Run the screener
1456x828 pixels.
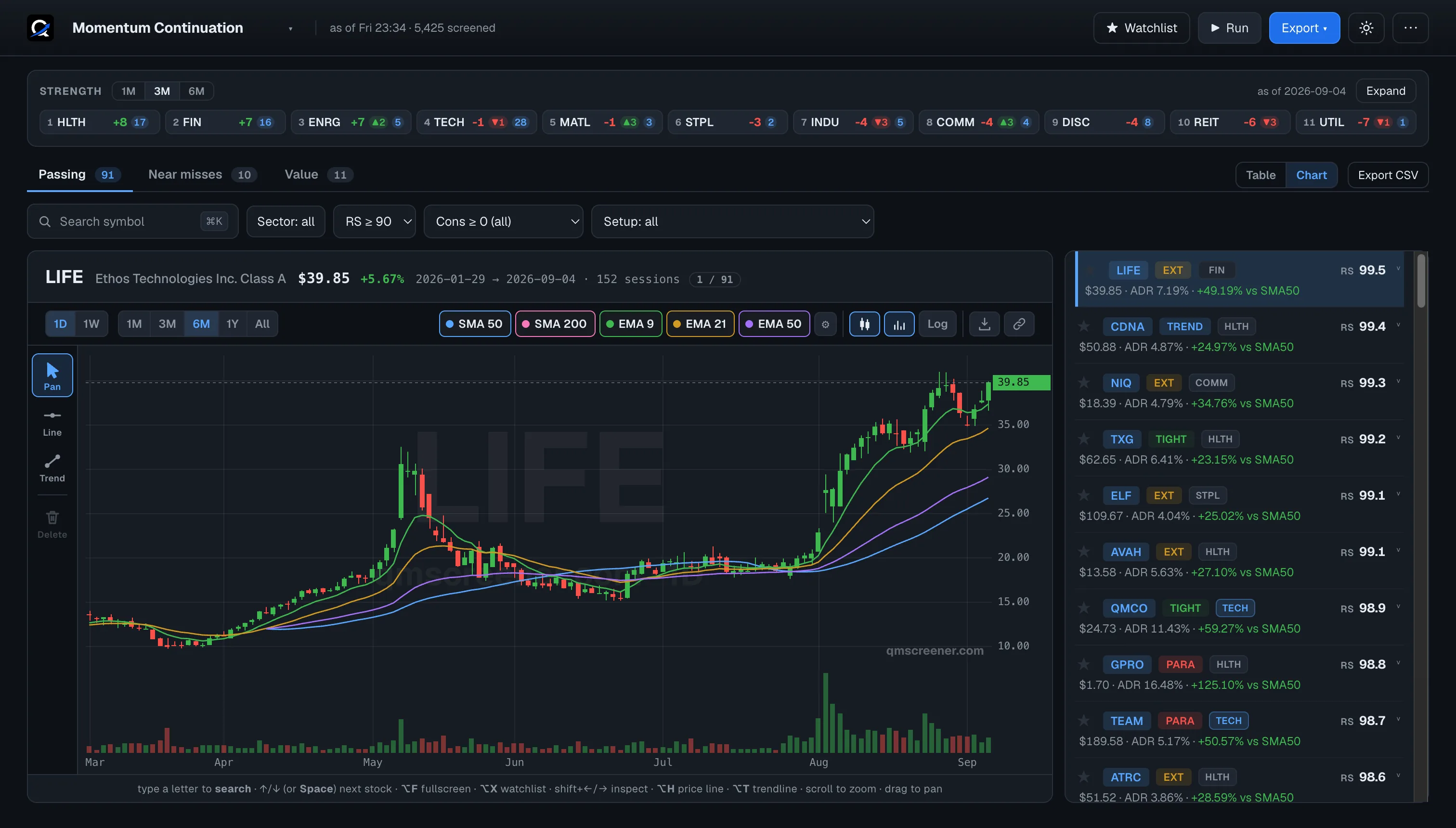(x=1230, y=28)
